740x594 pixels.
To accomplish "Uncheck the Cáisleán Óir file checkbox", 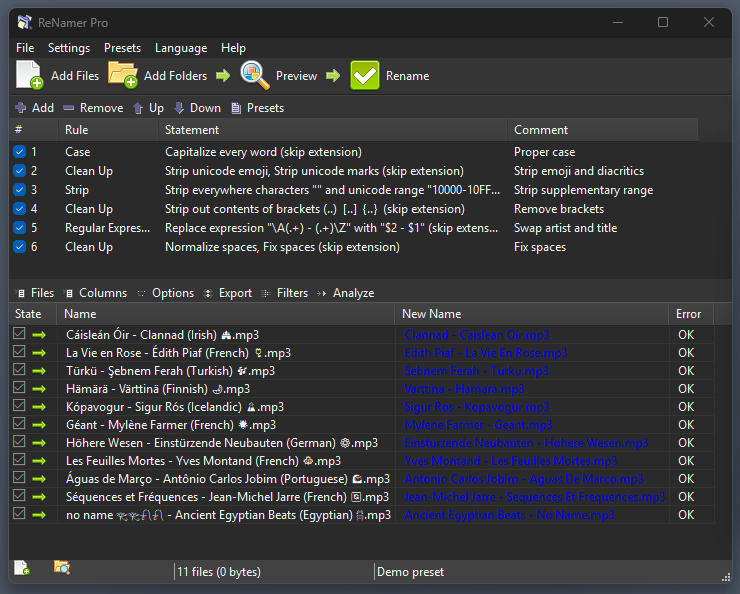I will pyautogui.click(x=19, y=334).
